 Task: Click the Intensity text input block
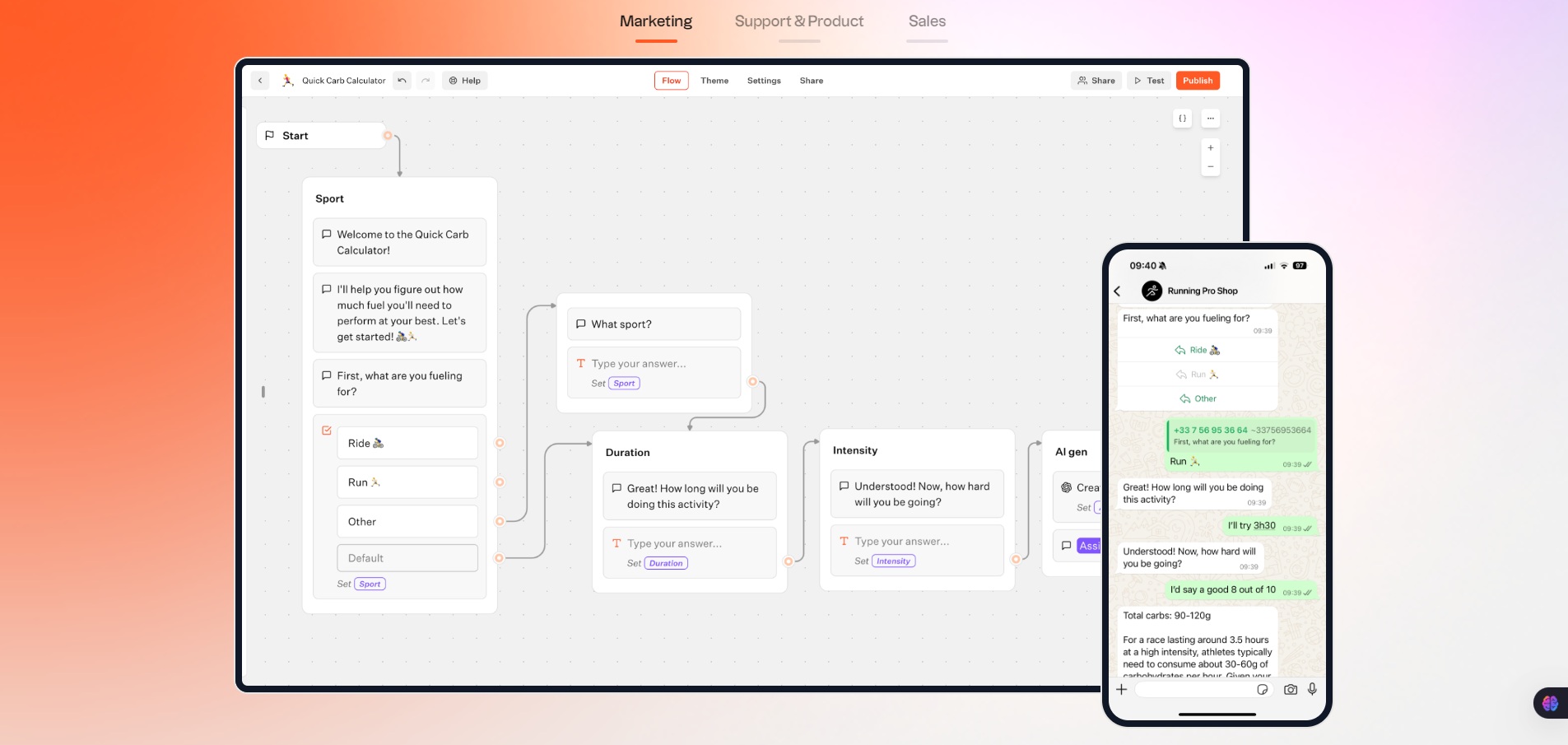click(x=917, y=551)
